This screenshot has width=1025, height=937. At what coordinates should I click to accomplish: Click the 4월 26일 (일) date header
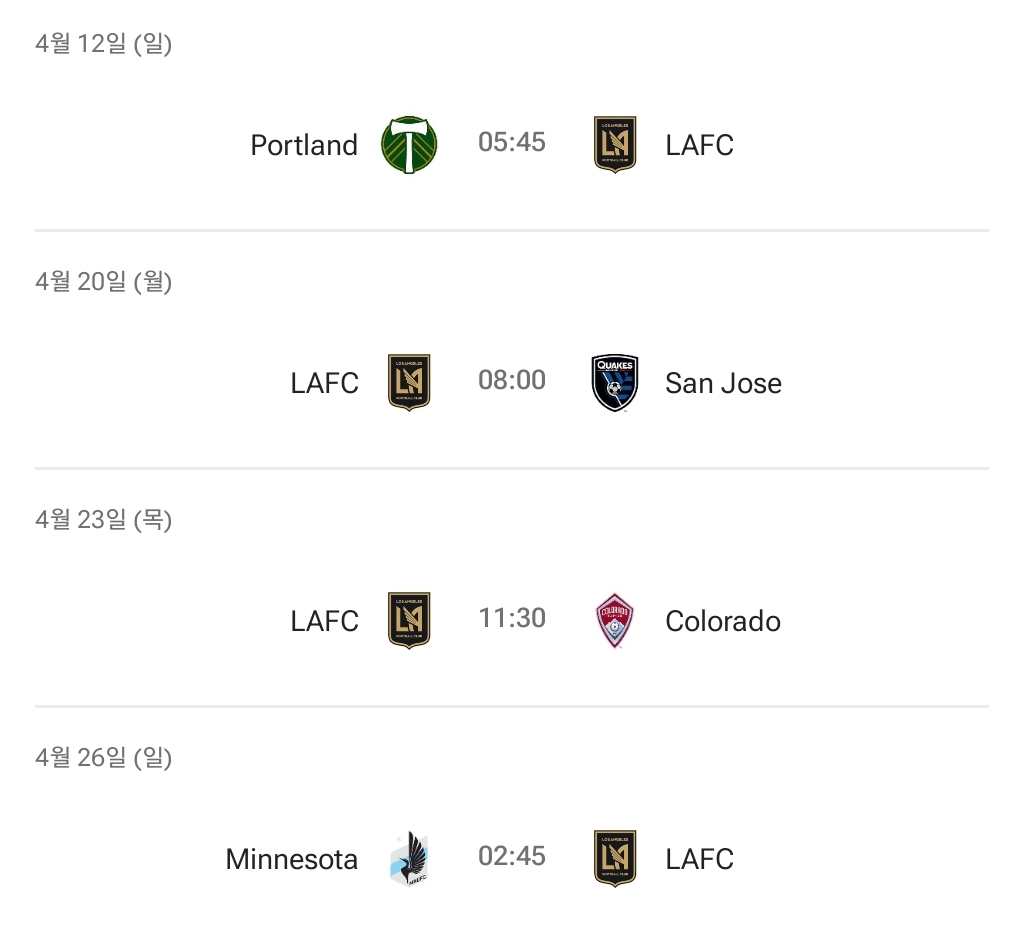point(104,758)
